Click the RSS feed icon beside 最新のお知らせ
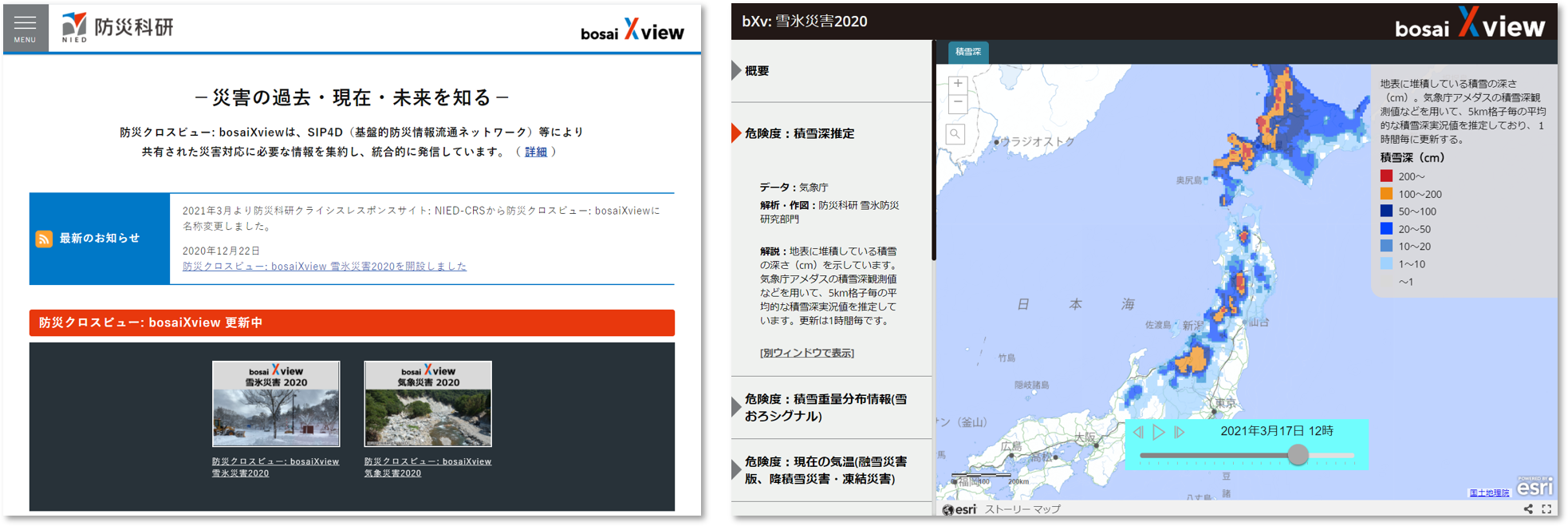 pyautogui.click(x=44, y=239)
